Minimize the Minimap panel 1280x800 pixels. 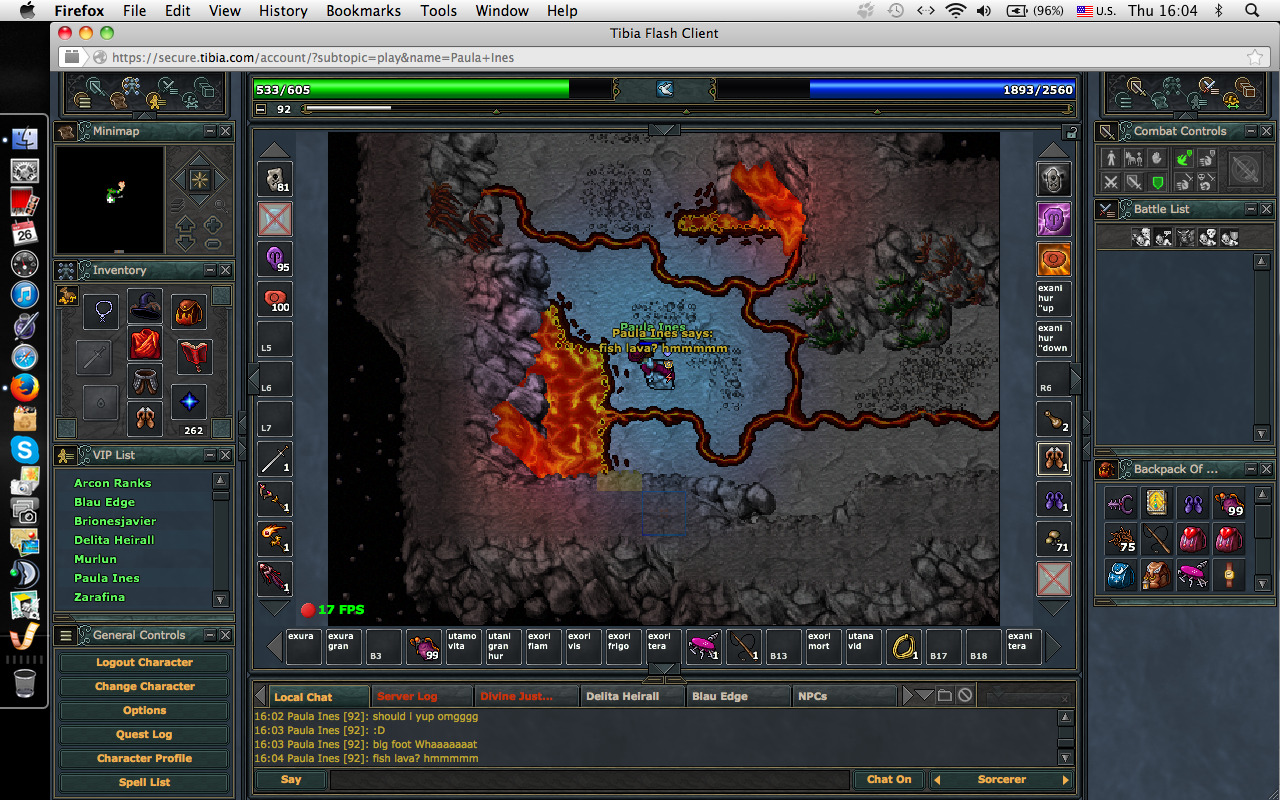click(x=210, y=131)
